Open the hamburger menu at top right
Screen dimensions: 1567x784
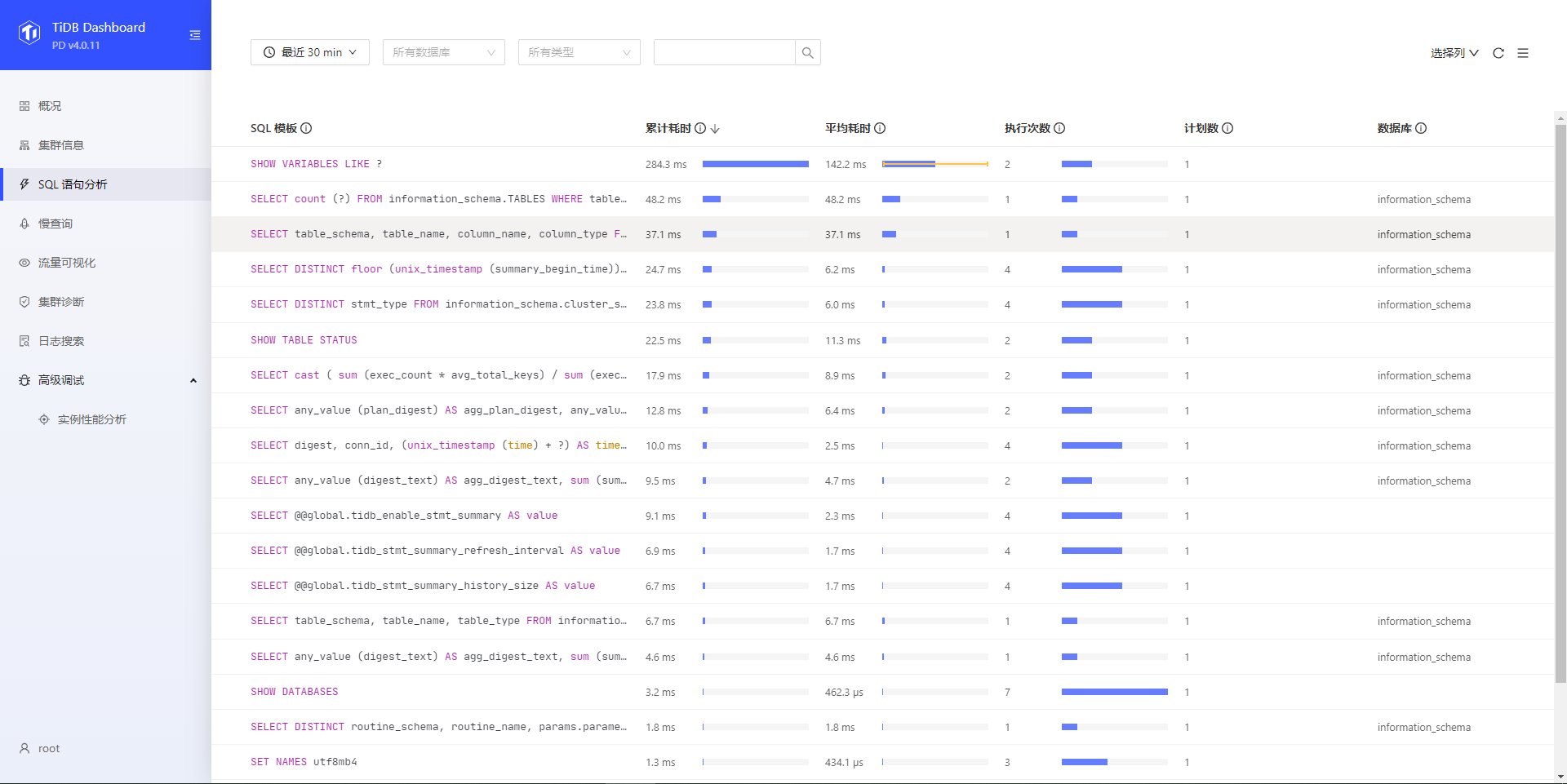(1523, 53)
